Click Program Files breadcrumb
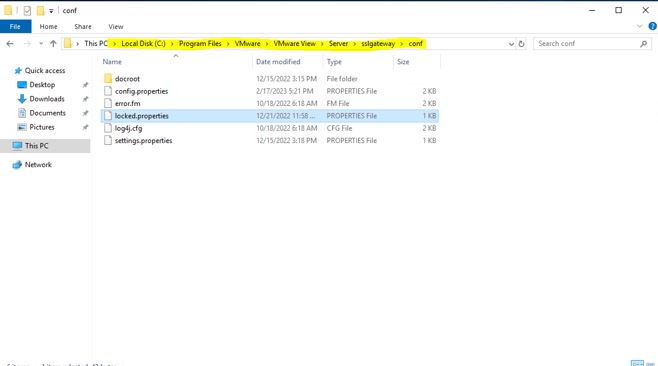The image size is (658, 366). (200, 44)
